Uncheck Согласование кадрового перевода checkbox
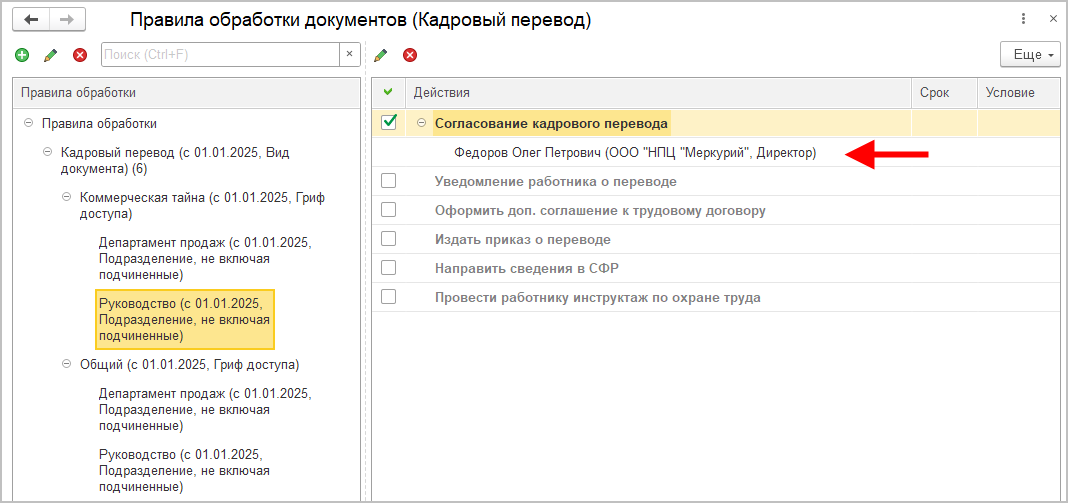The width and height of the screenshot is (1068, 503). [x=389, y=123]
